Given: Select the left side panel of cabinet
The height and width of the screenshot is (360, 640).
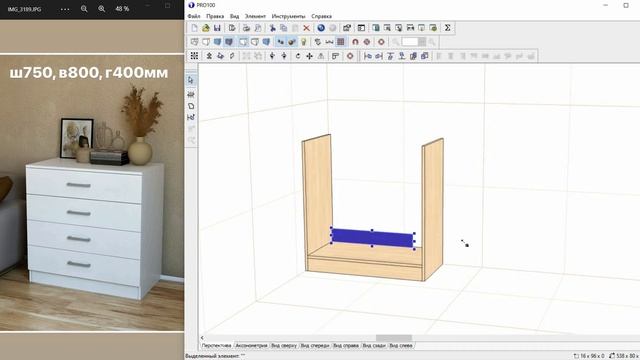Looking at the screenshot, I should pyautogui.click(x=317, y=196).
